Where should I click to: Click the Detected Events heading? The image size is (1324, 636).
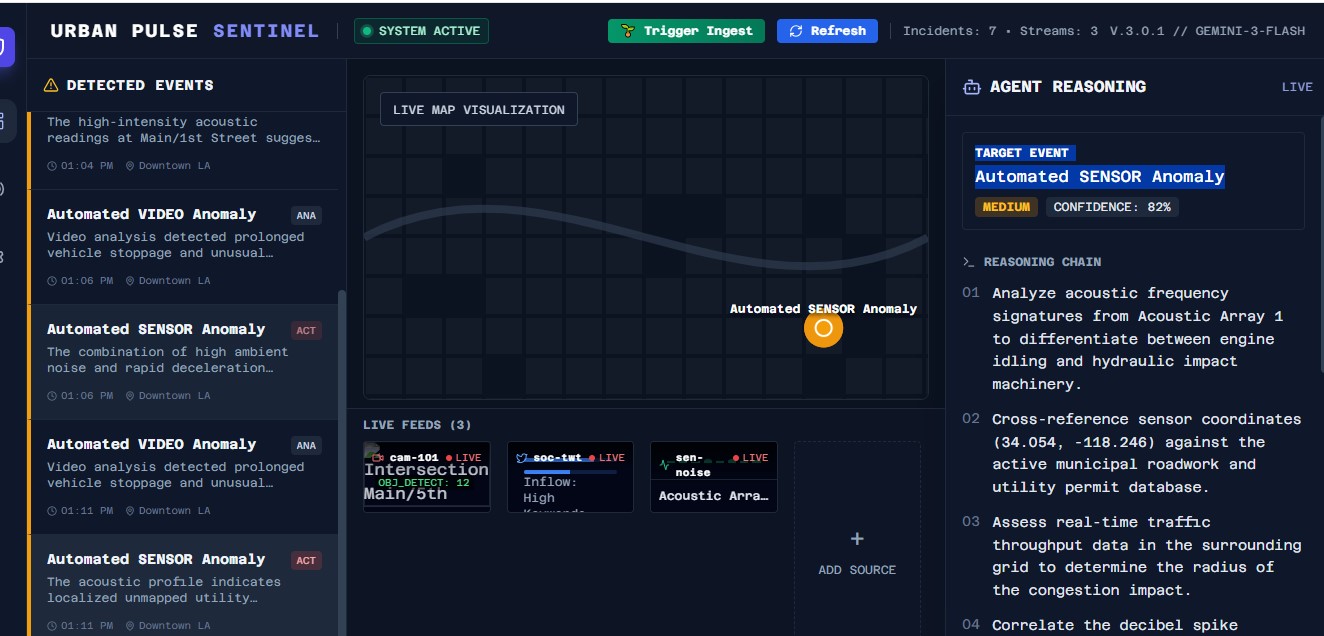[x=140, y=85]
